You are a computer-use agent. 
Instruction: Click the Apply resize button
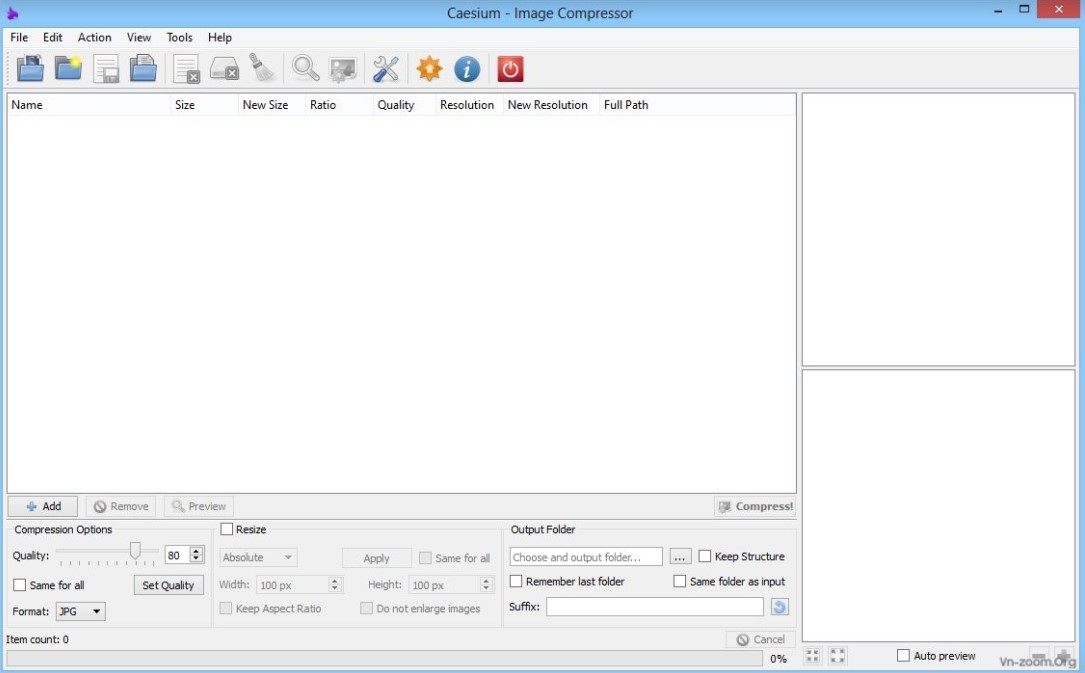[376, 557]
